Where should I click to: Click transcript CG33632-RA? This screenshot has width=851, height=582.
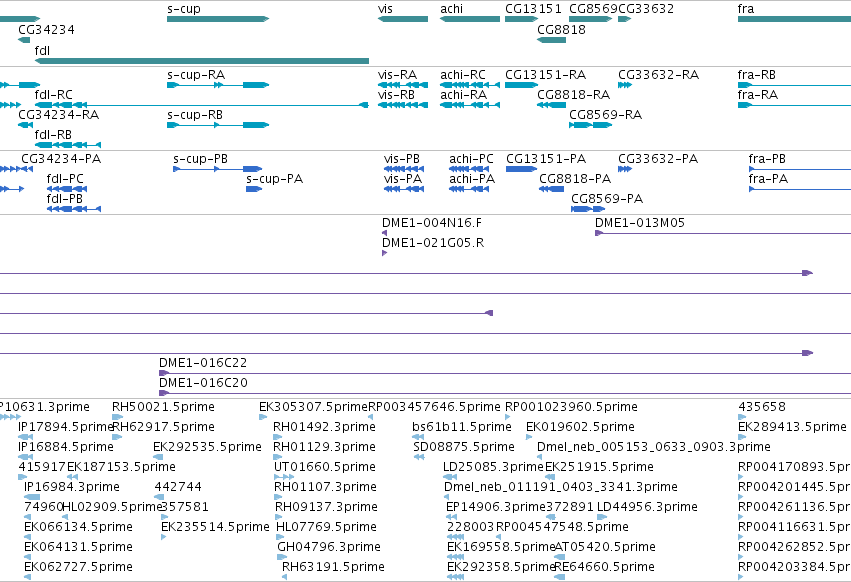tap(625, 85)
